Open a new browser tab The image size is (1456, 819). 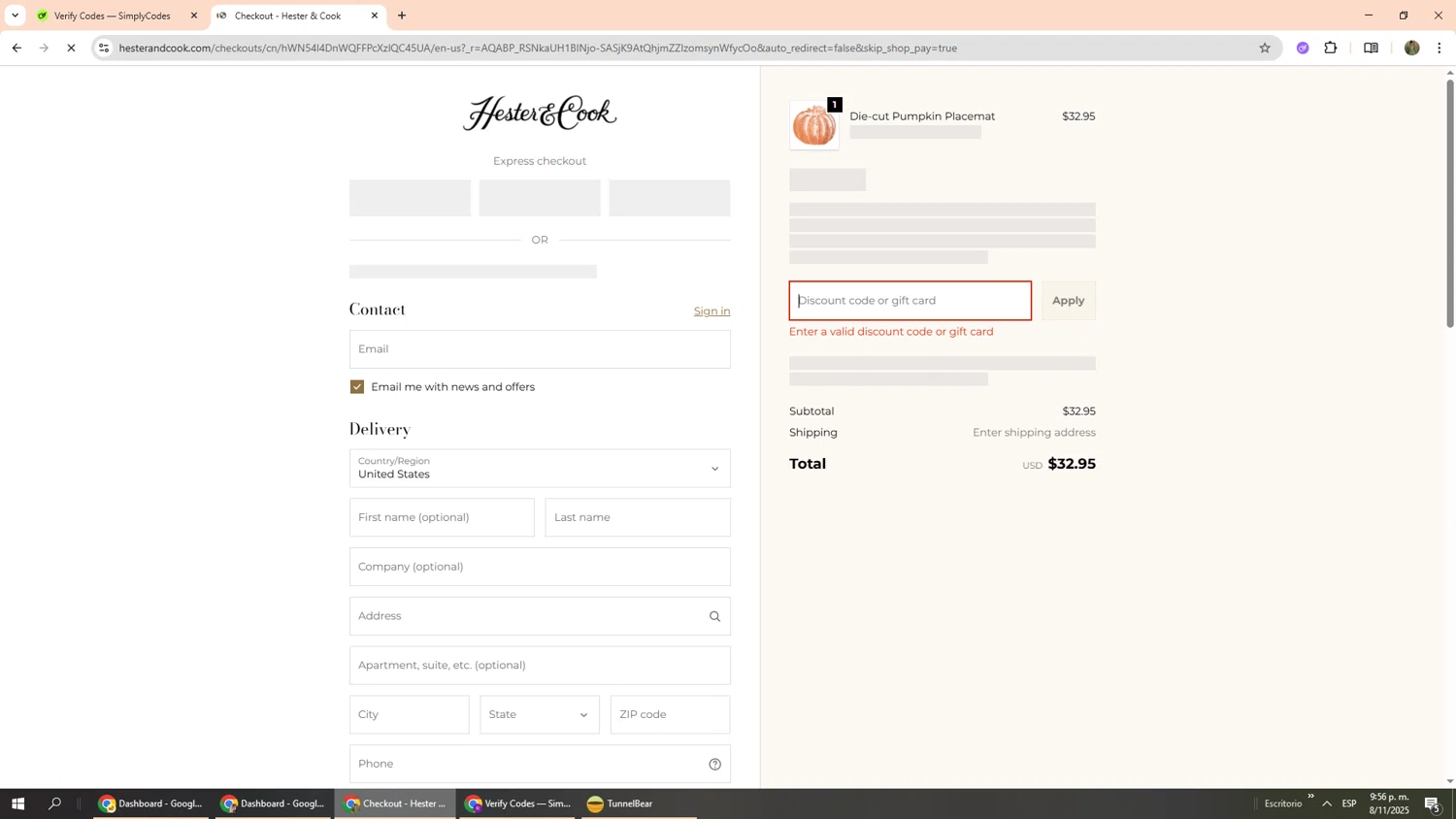point(402,16)
